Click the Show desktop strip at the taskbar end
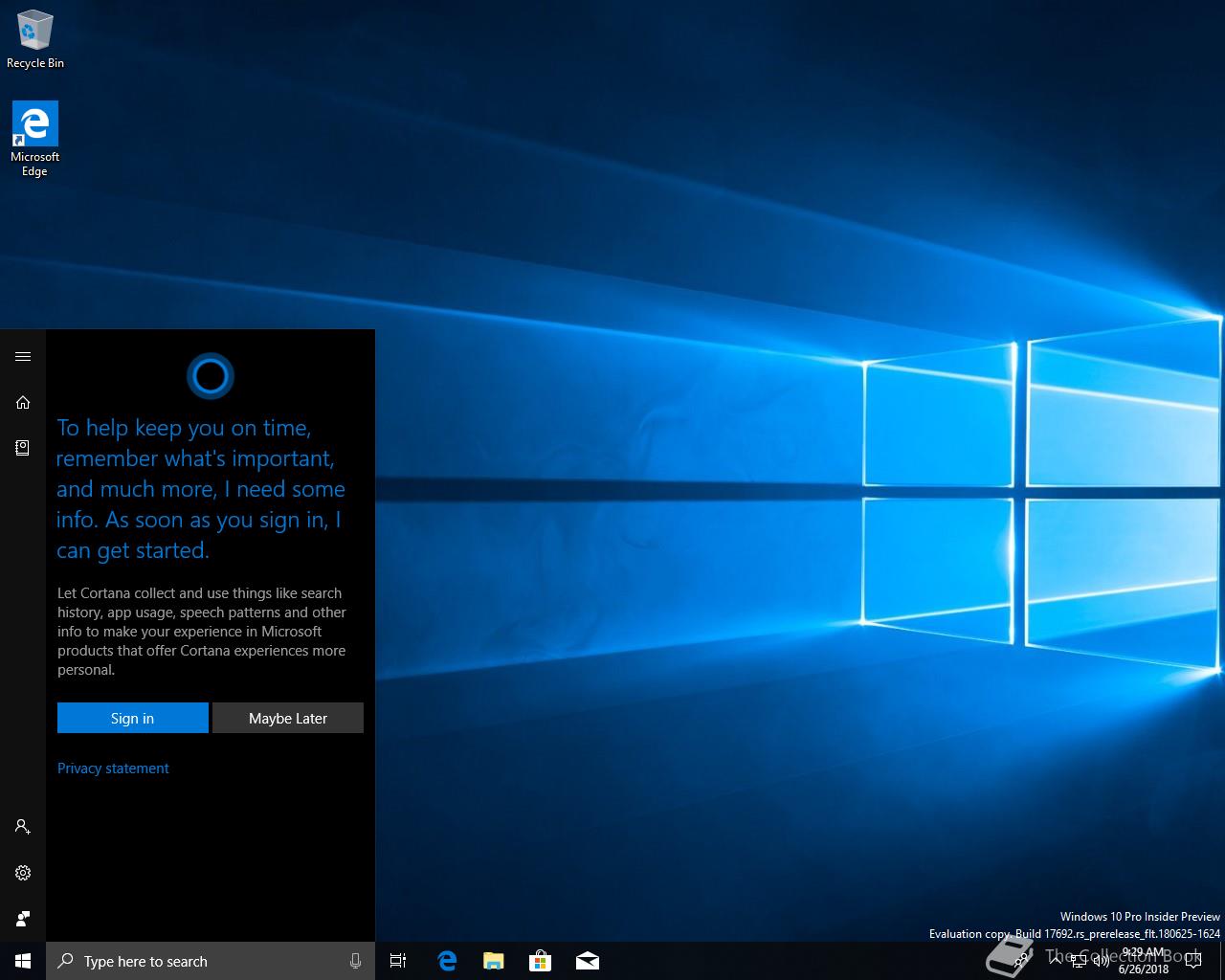Image resolution: width=1225 pixels, height=980 pixels. 1222,961
